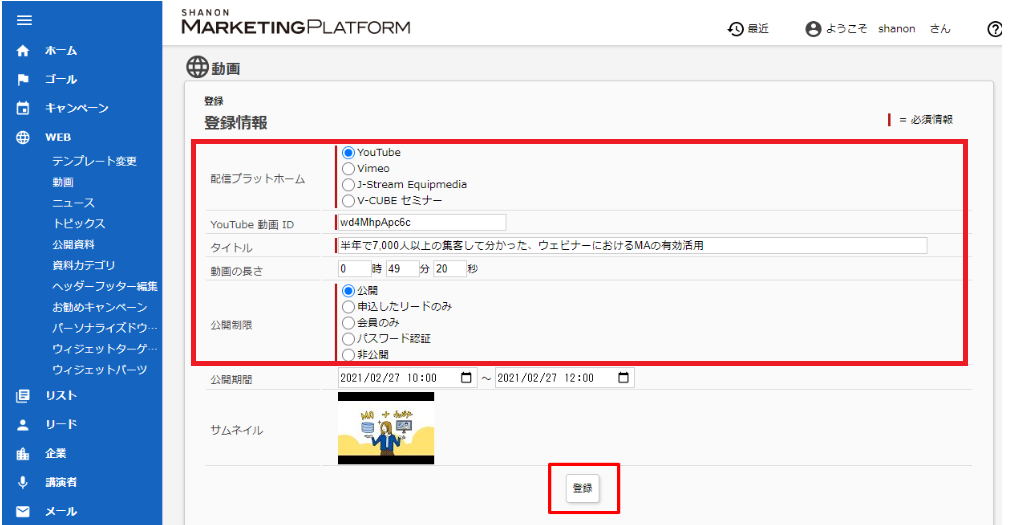This screenshot has height=525, width=1013.
Task: Open リスト in the sidebar
Action: tap(61, 395)
